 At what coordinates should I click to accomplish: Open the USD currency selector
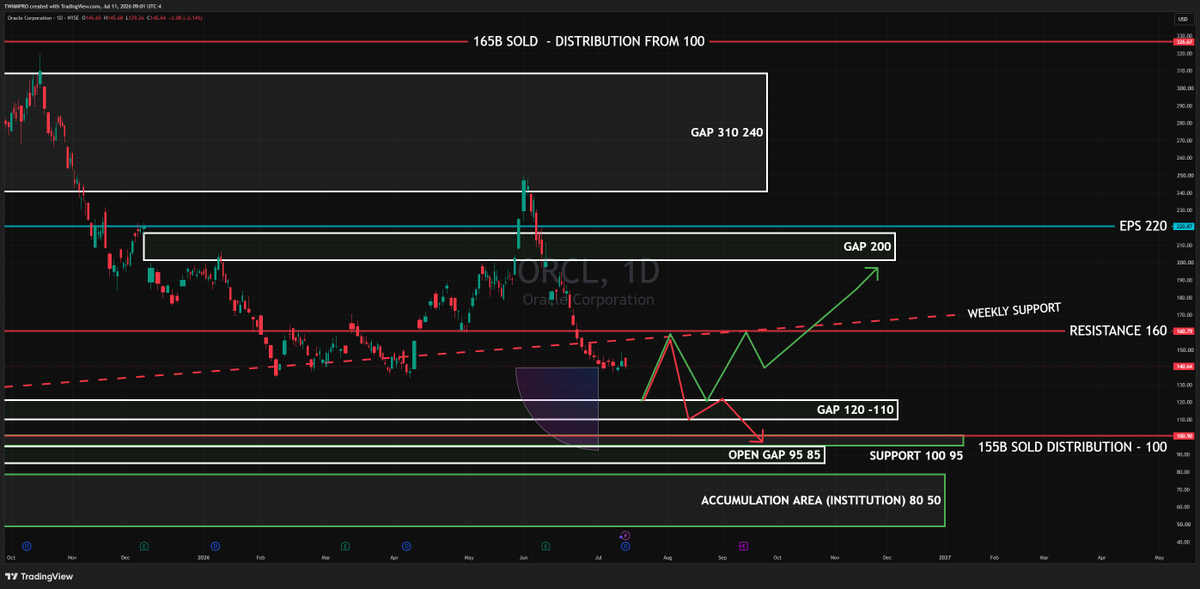click(x=1182, y=18)
